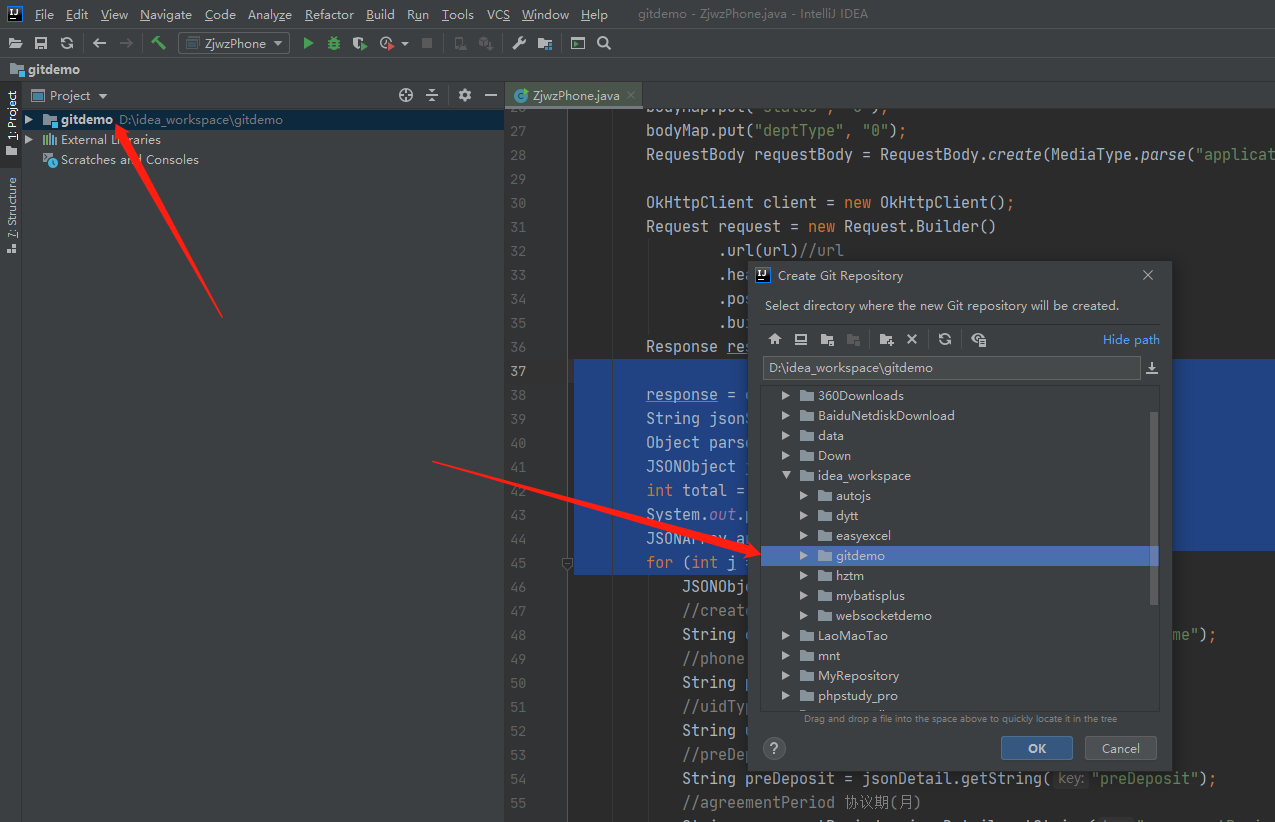Click the Project Directory icon in dialog
The height and width of the screenshot is (822, 1275).
pos(827,340)
